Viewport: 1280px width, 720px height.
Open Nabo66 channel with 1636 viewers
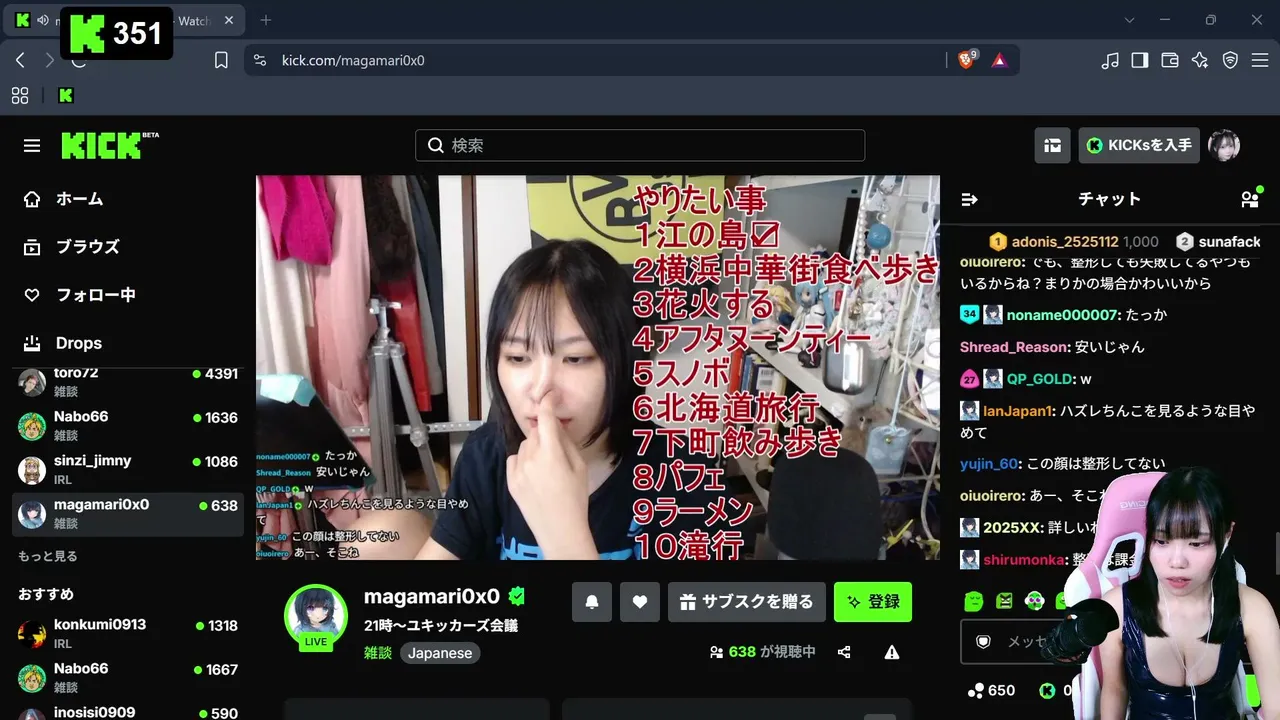pos(128,425)
